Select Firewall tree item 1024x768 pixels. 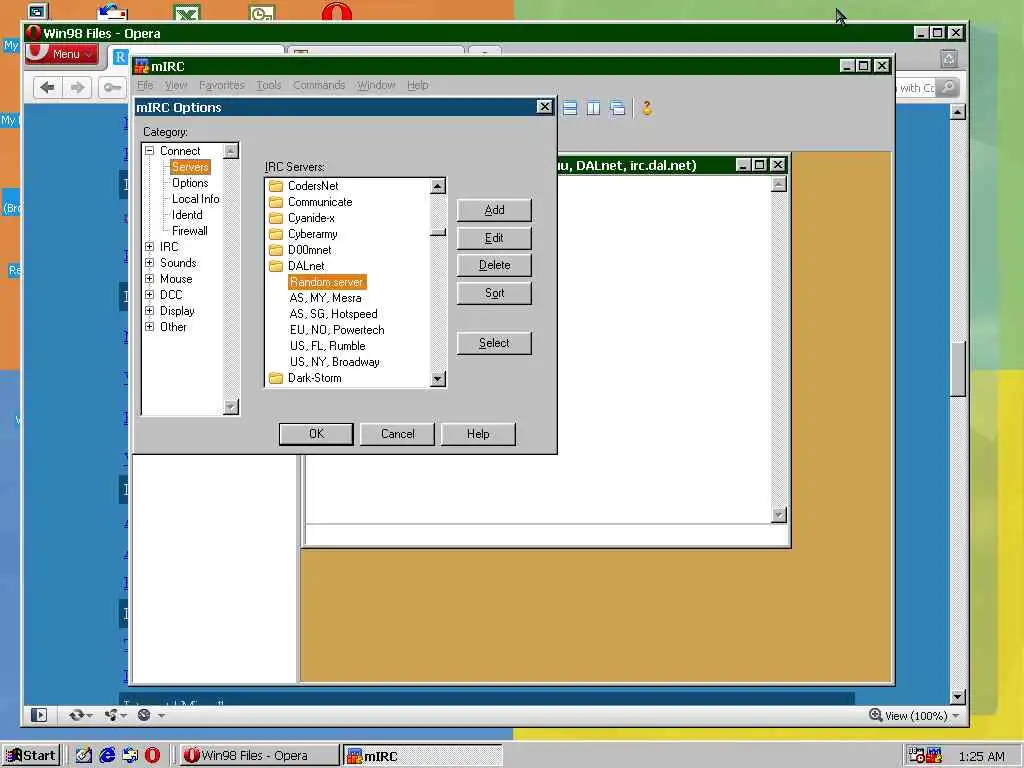[x=189, y=231]
